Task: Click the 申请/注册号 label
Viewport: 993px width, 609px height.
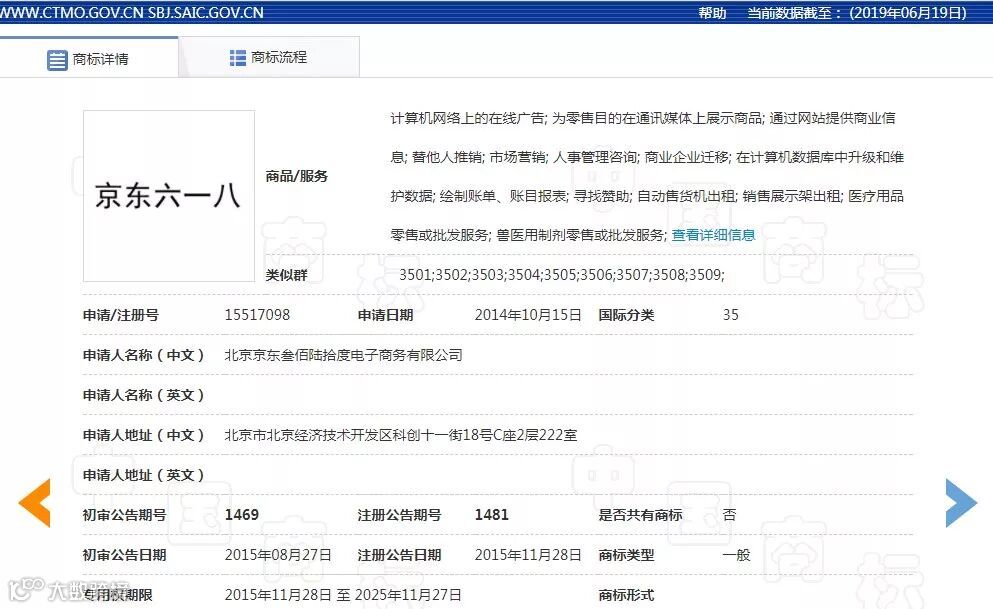Action: pos(121,315)
